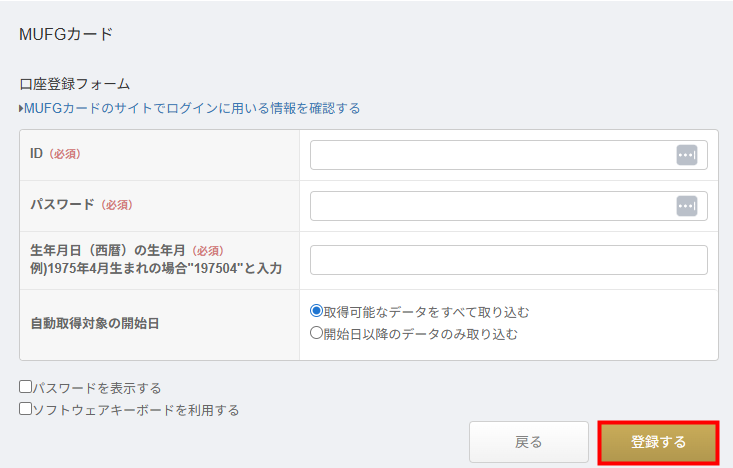The width and height of the screenshot is (733, 468).
Task: Select the 取得可能なデータをすべて取り込む radio button
Action: 317,312
